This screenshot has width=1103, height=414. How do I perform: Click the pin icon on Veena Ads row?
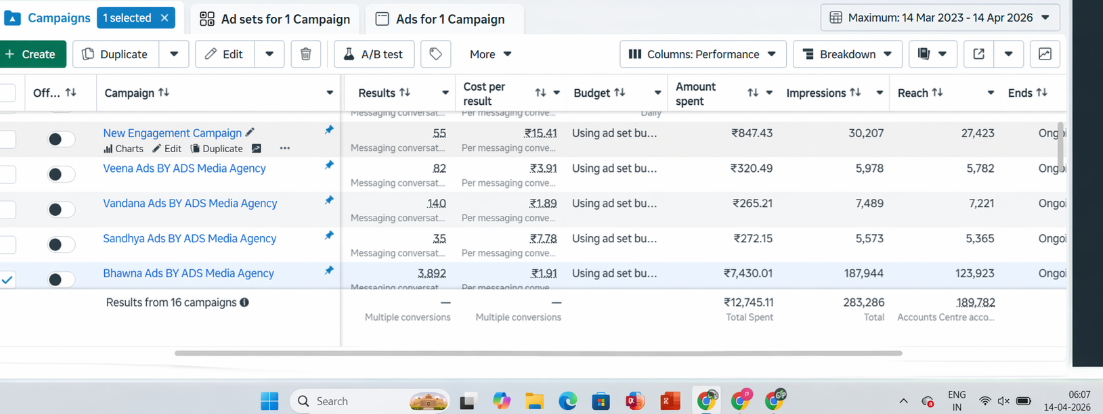click(x=329, y=165)
